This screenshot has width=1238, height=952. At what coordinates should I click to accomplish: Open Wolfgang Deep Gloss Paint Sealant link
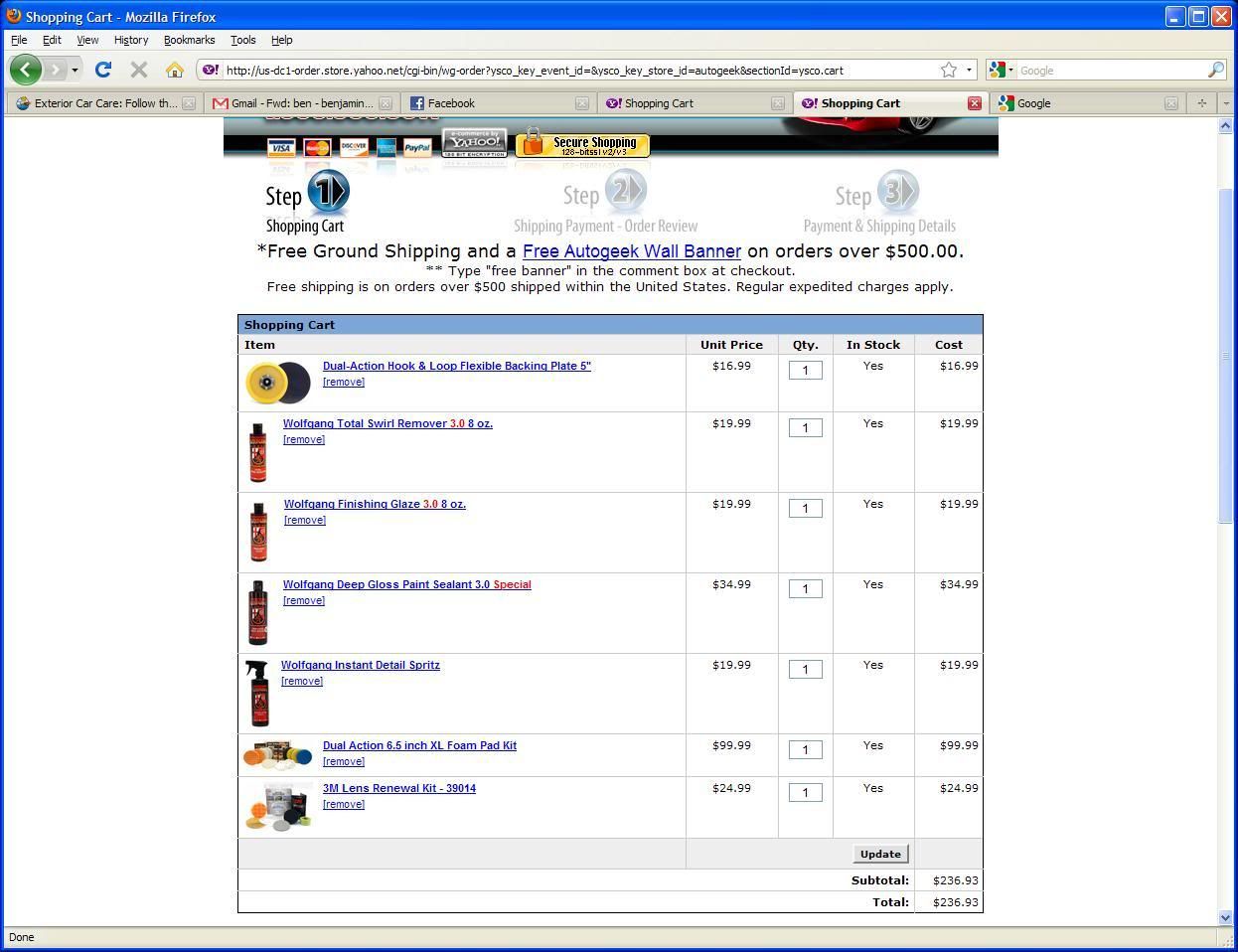[x=407, y=584]
